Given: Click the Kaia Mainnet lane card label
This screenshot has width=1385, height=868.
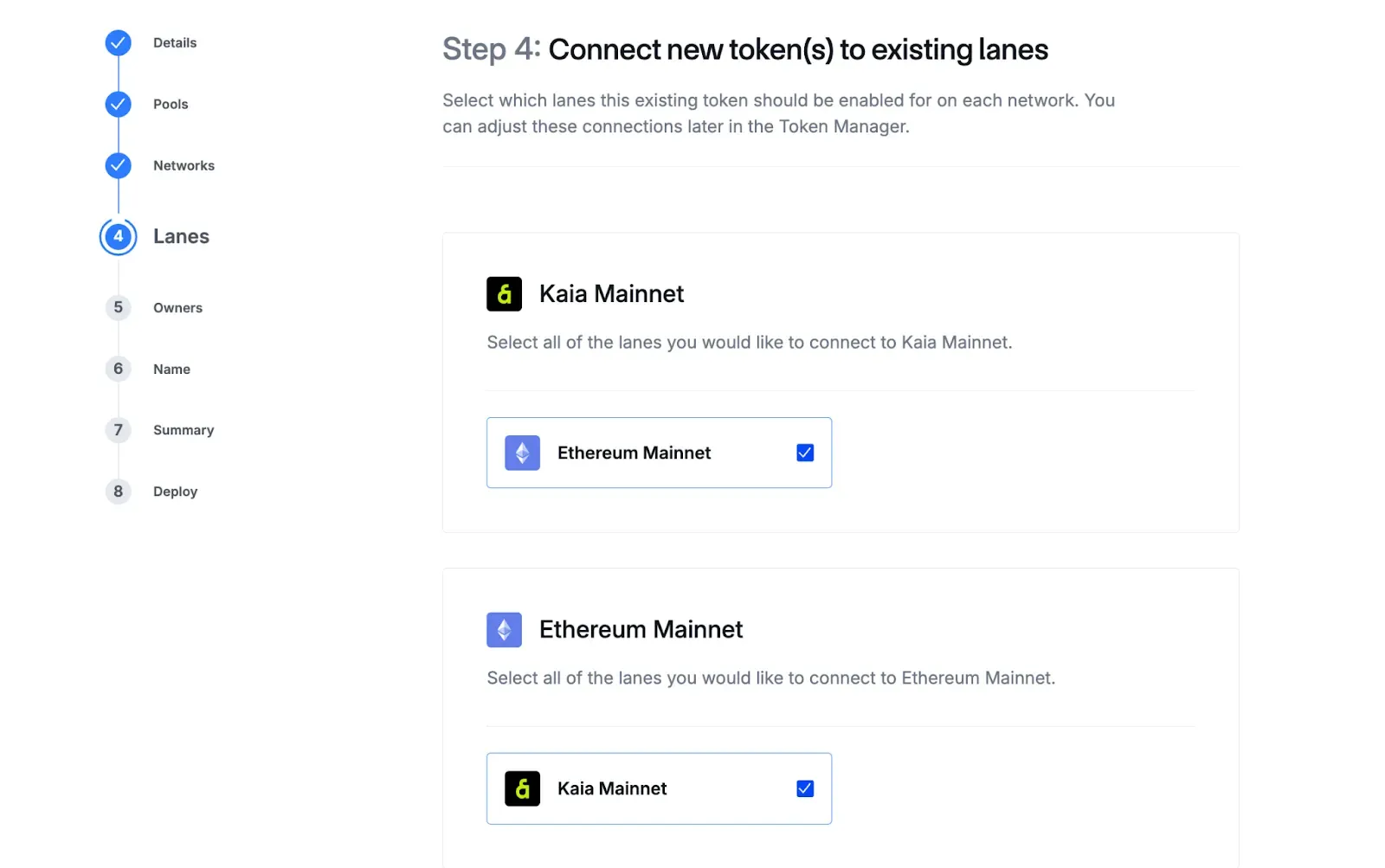Looking at the screenshot, I should pos(612,788).
